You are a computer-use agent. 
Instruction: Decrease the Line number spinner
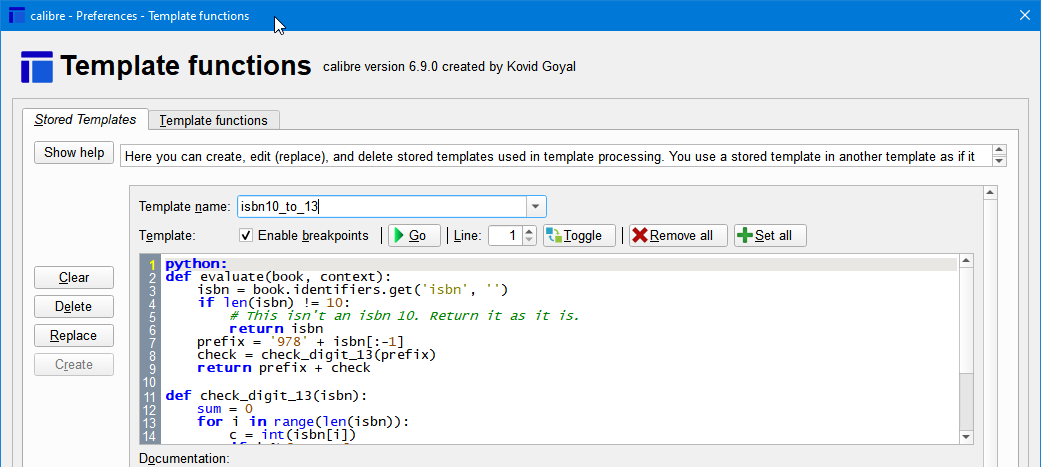pyautogui.click(x=530, y=241)
